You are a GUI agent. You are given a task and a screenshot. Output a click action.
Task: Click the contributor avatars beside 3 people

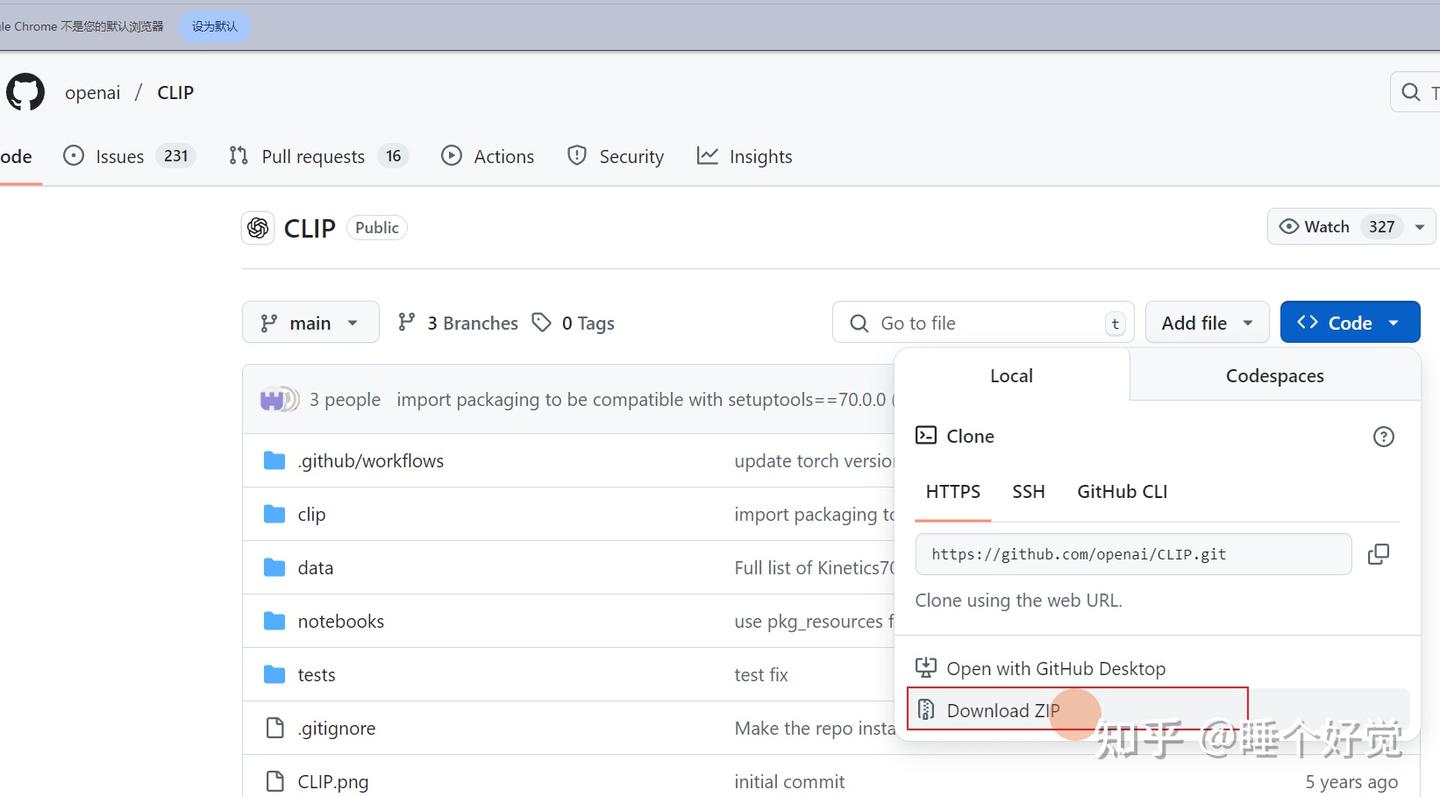pyautogui.click(x=279, y=400)
